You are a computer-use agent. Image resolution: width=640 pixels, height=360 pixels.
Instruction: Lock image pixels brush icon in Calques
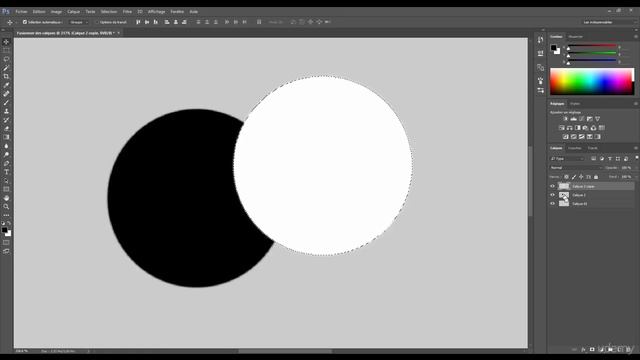(573, 177)
